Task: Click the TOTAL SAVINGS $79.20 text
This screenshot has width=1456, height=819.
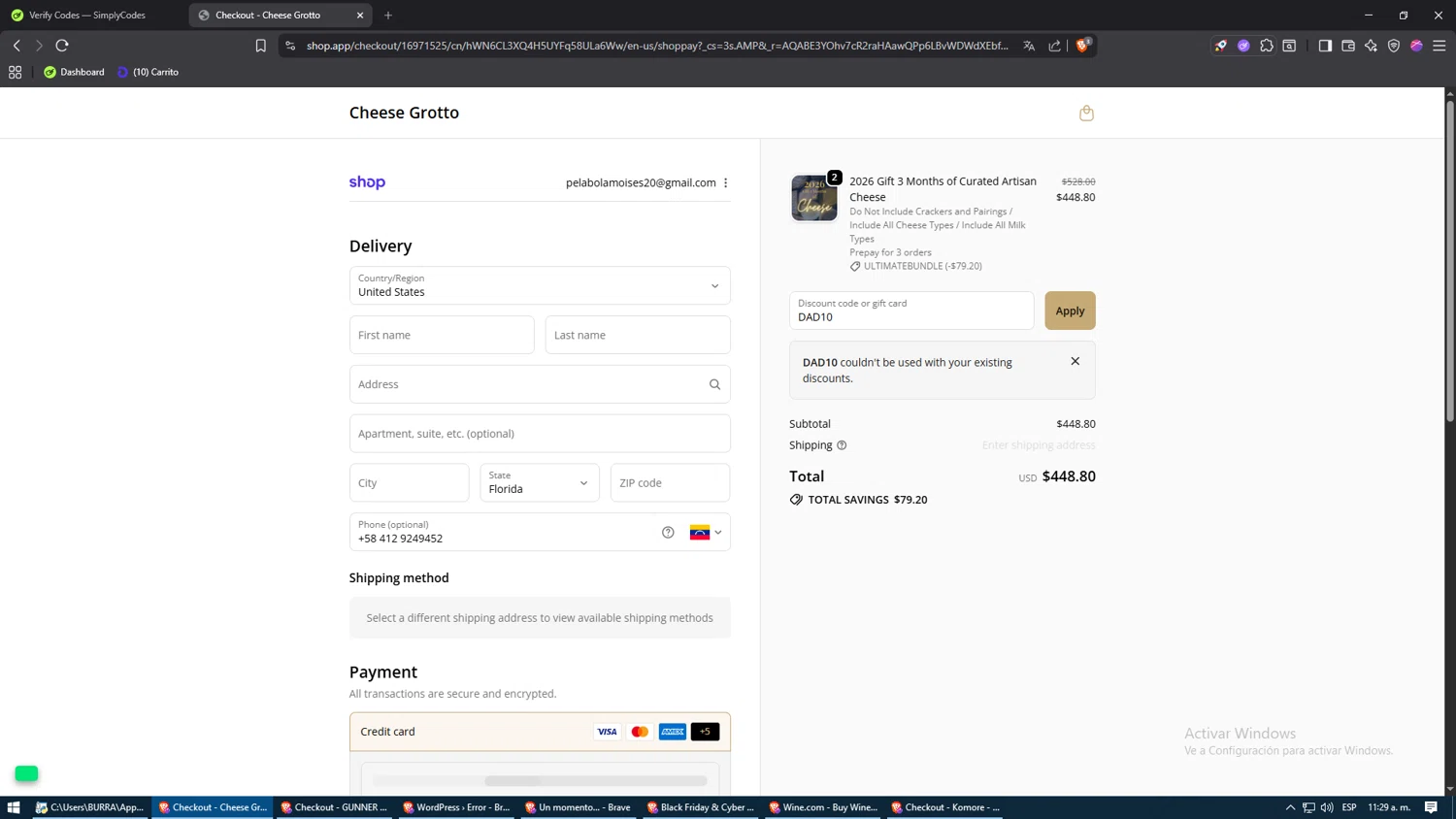Action: (867, 500)
